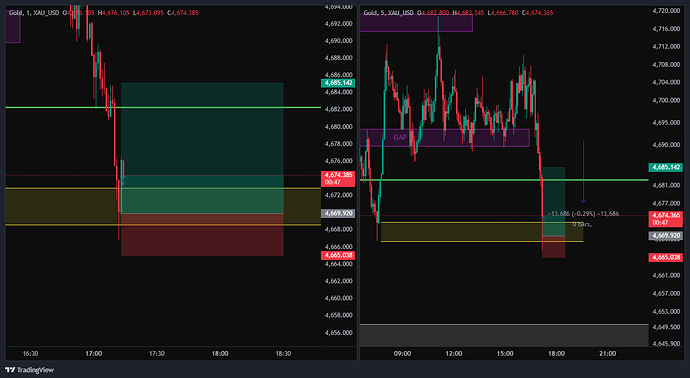Select gray 4,669.920 entry label on 5-minute chart

[665, 236]
